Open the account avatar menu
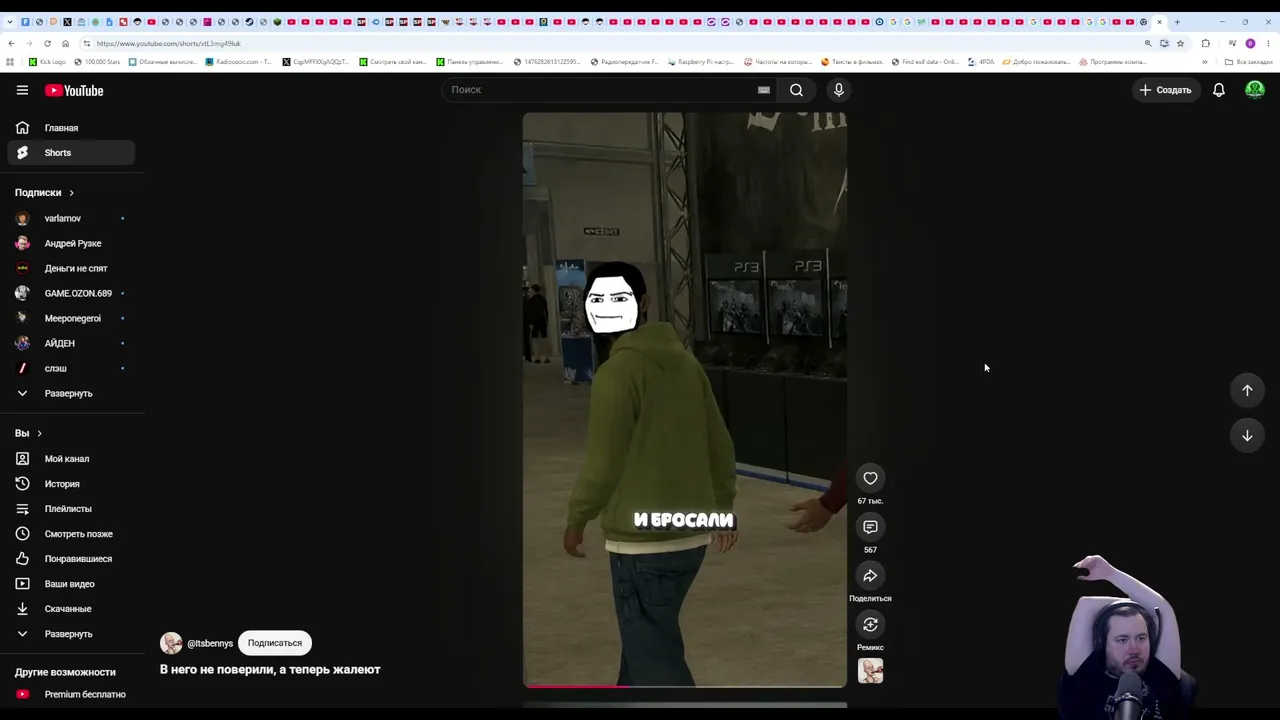Screen dimensions: 1280x720 [1255, 90]
